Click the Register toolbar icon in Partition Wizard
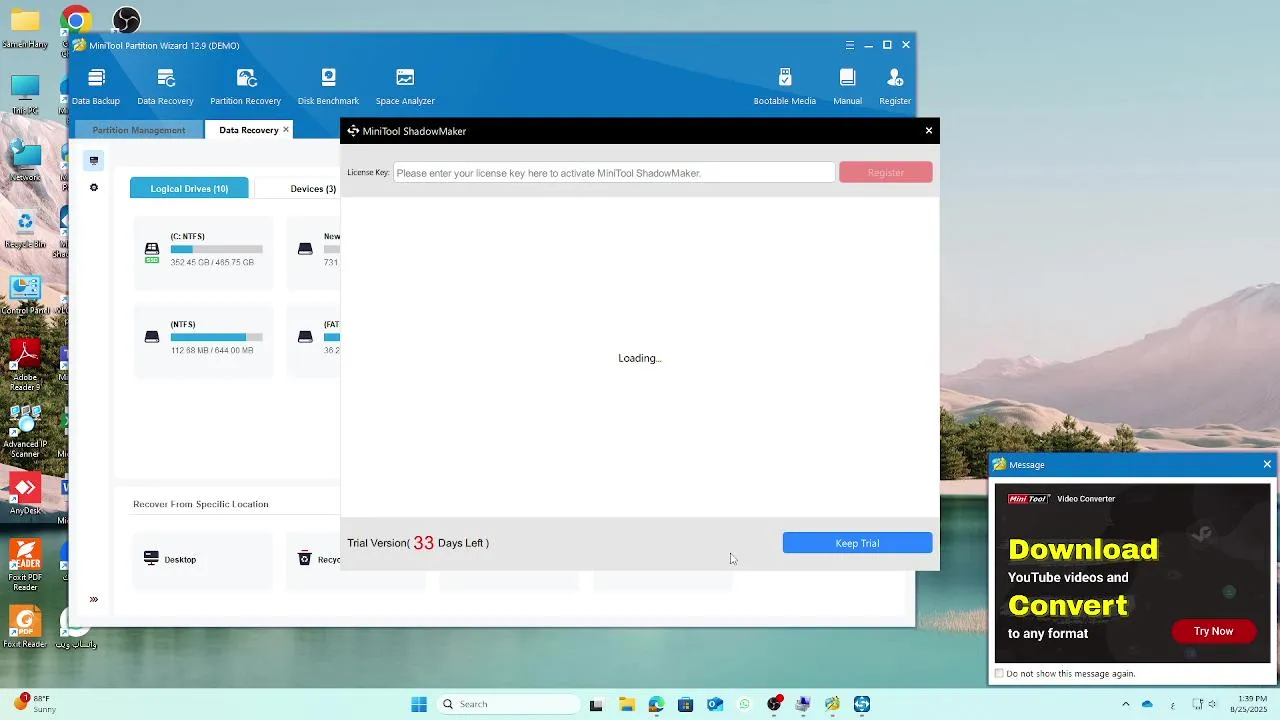Viewport: 1280px width, 720px height. click(895, 86)
